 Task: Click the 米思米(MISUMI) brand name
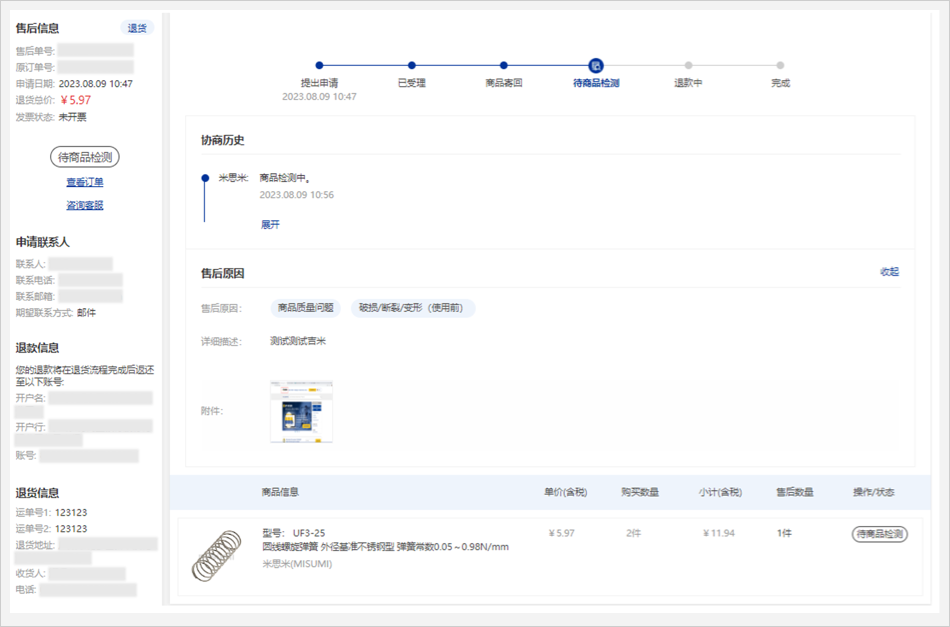296,564
